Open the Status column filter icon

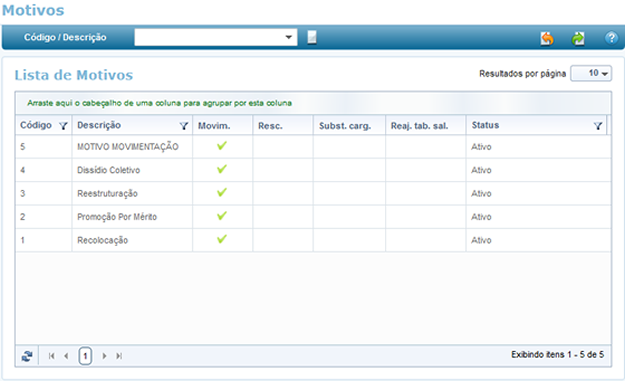coord(597,126)
